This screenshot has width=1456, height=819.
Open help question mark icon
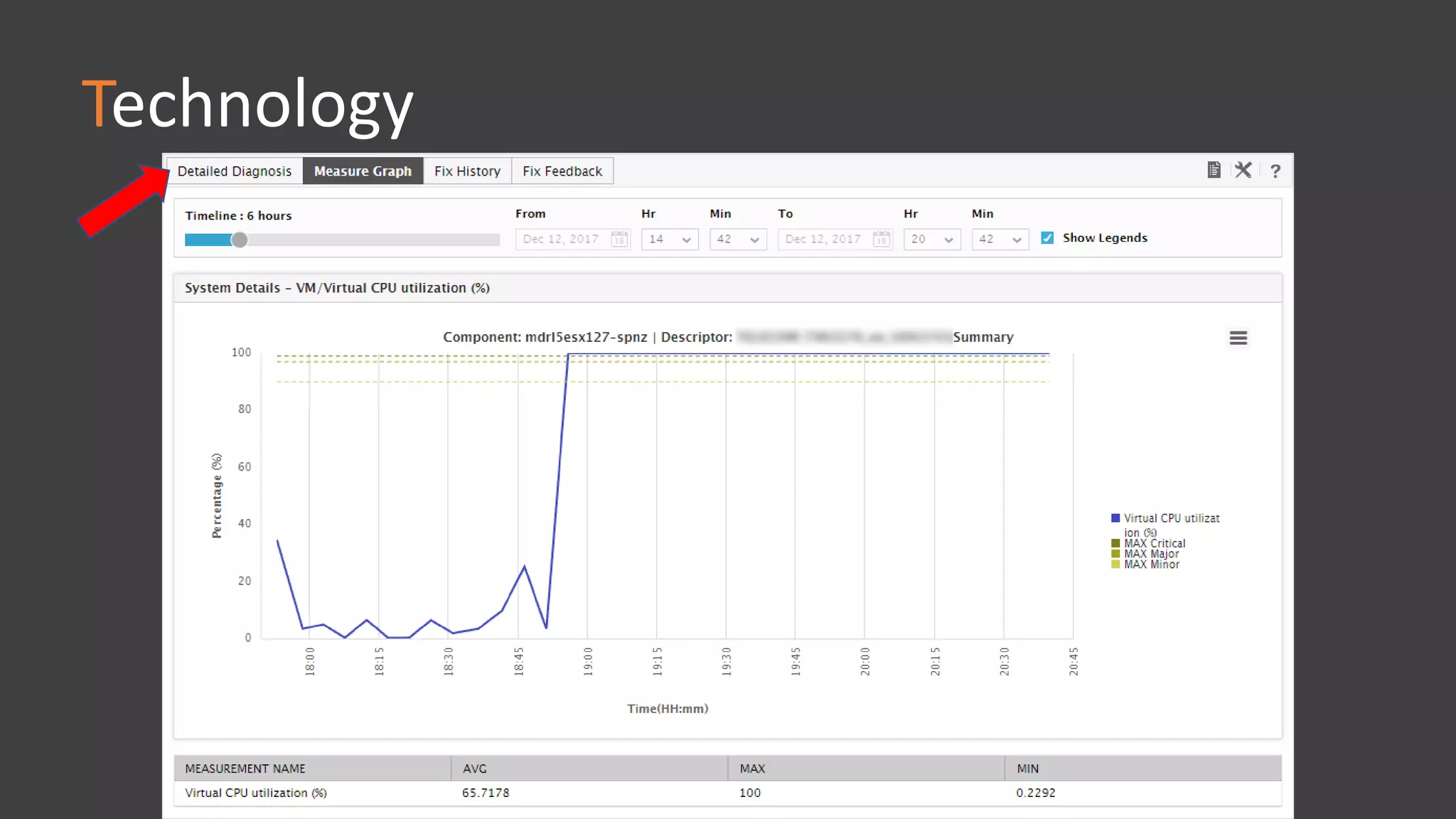[1275, 171]
